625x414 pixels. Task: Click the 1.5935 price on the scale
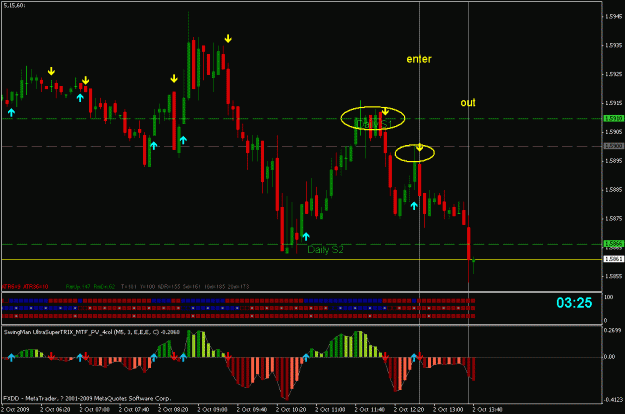(x=614, y=45)
